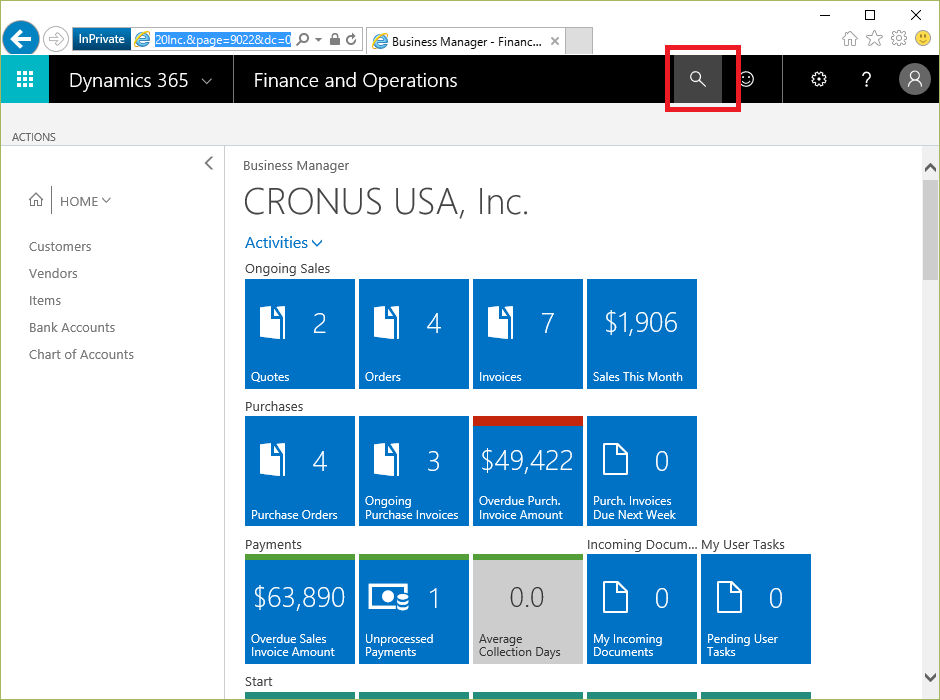This screenshot has height=700, width=940.
Task: Open the Unprocessed Payments tile
Action: point(414,609)
